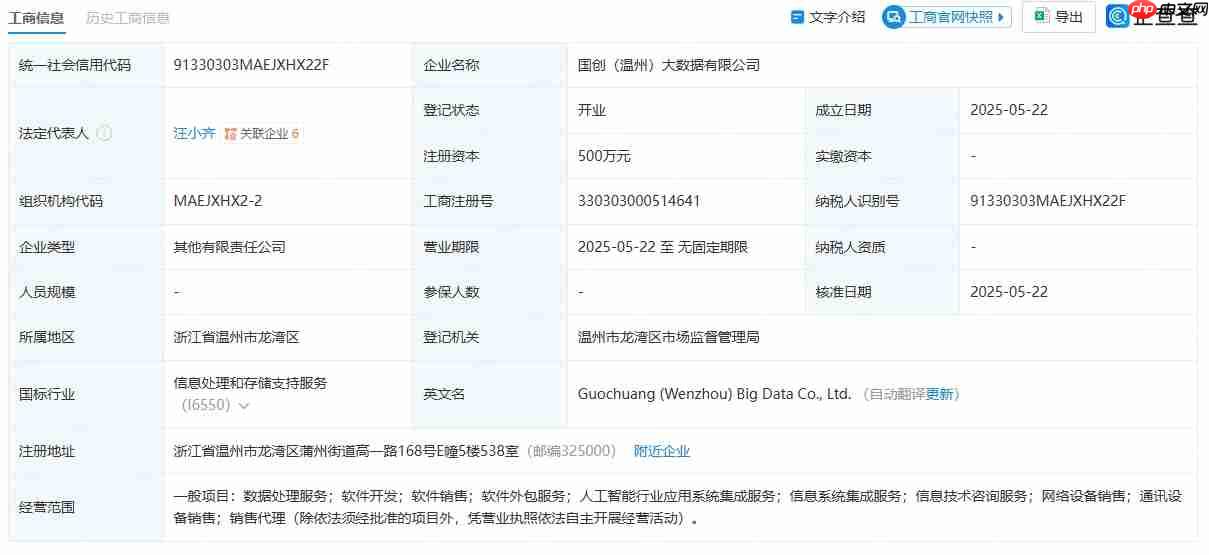Select credit code 91330303MAEJXHX22F in first row

click(x=251, y=65)
